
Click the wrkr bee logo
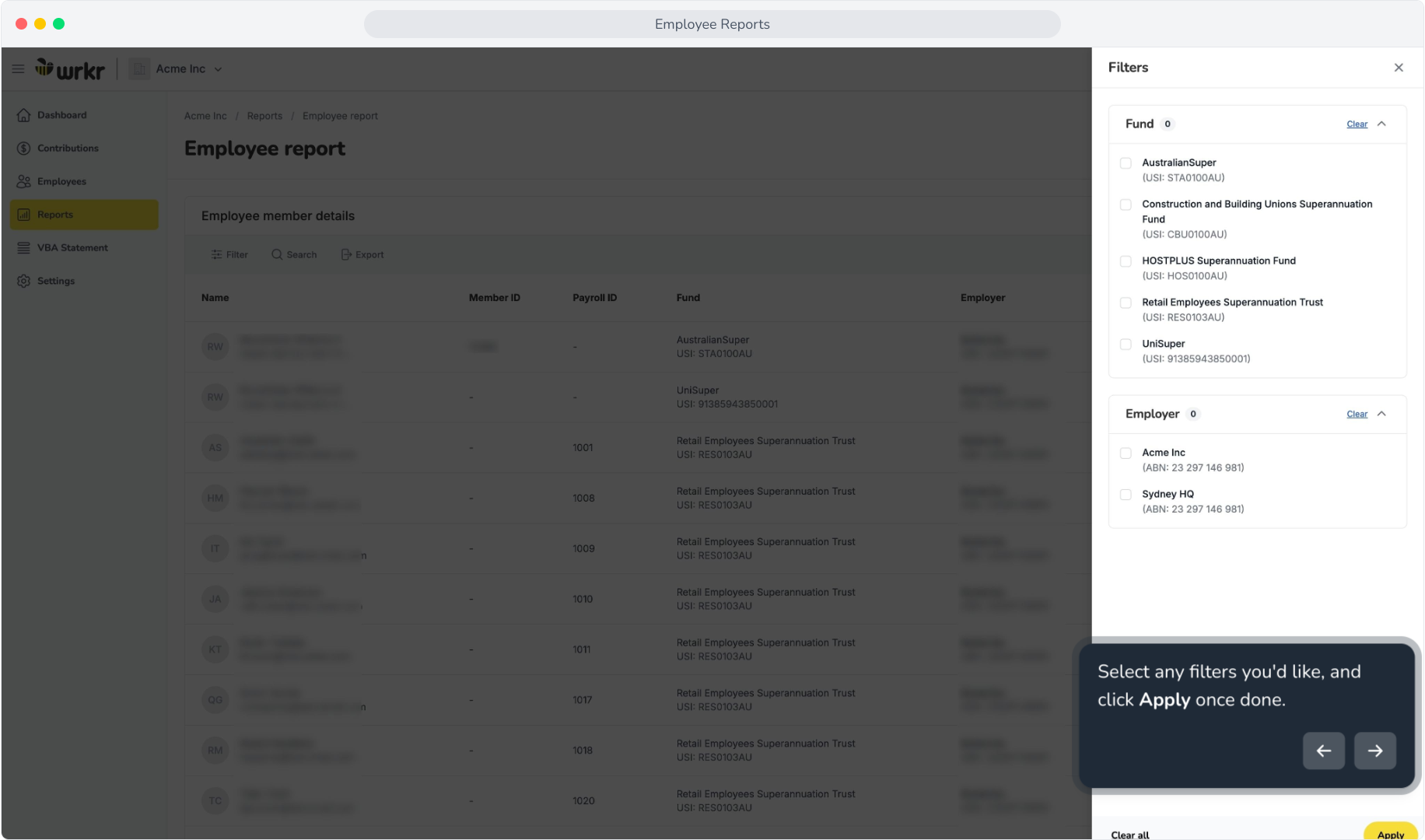click(x=69, y=68)
